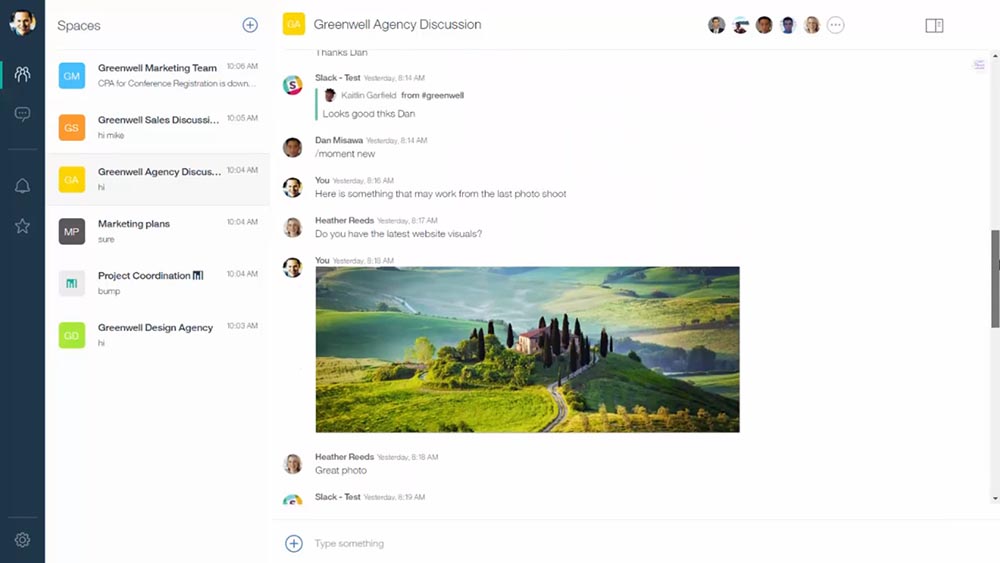Open the notifications bell icon
Screen dimensions: 1000x563
tap(22, 186)
